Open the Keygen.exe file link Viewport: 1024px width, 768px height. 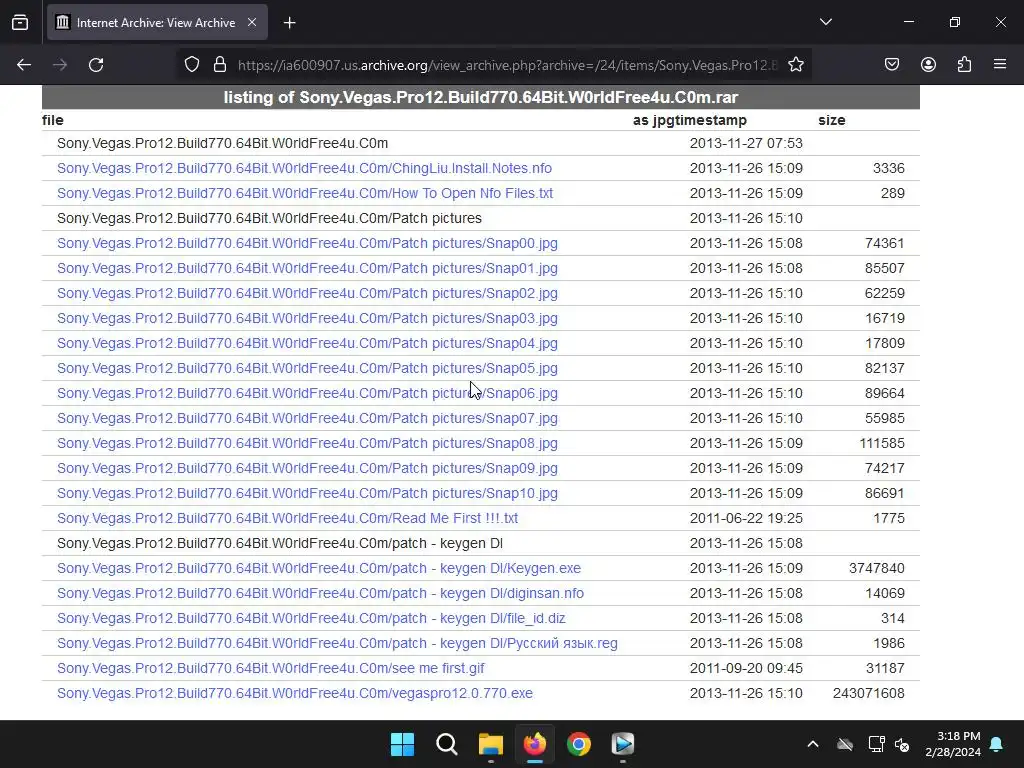click(x=319, y=568)
